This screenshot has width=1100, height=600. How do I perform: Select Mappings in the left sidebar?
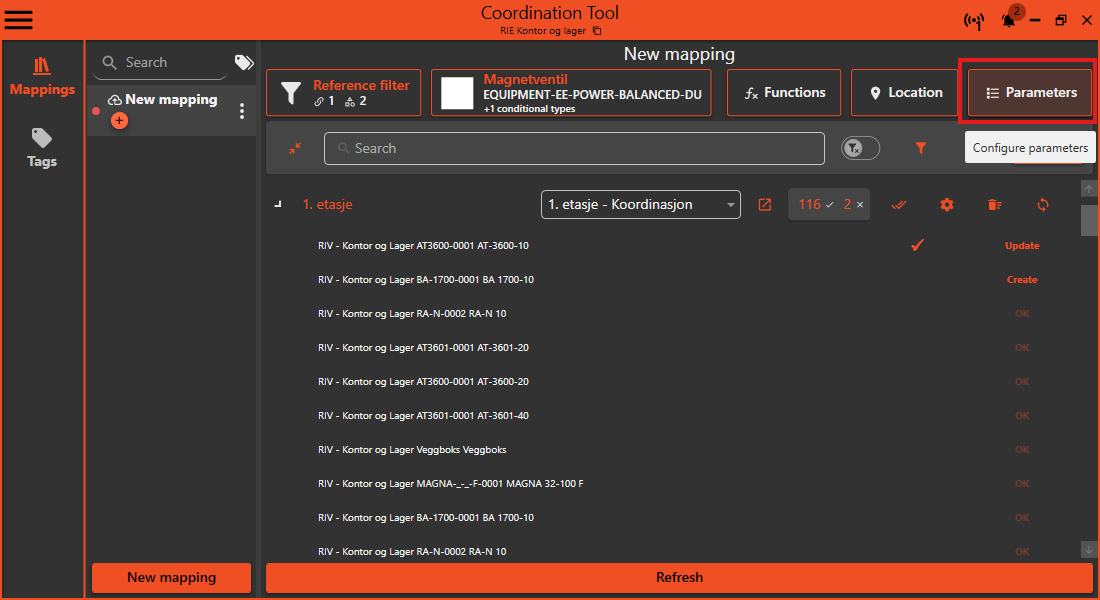click(x=41, y=76)
